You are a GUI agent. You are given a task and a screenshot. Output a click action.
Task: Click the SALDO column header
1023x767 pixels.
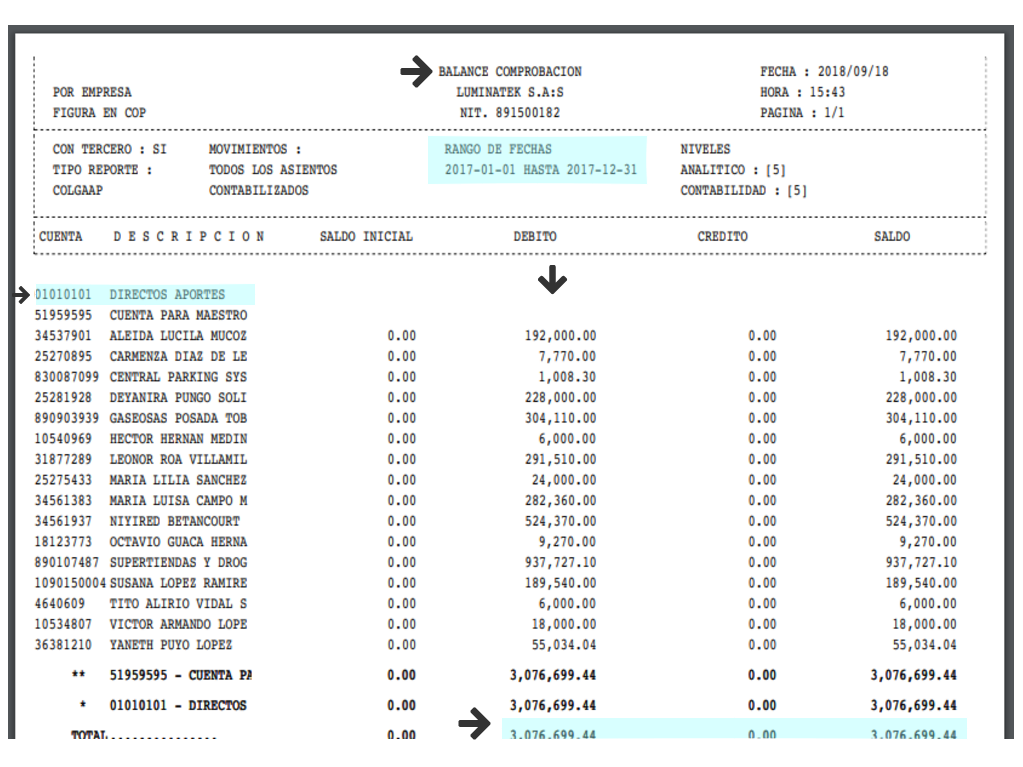click(892, 237)
